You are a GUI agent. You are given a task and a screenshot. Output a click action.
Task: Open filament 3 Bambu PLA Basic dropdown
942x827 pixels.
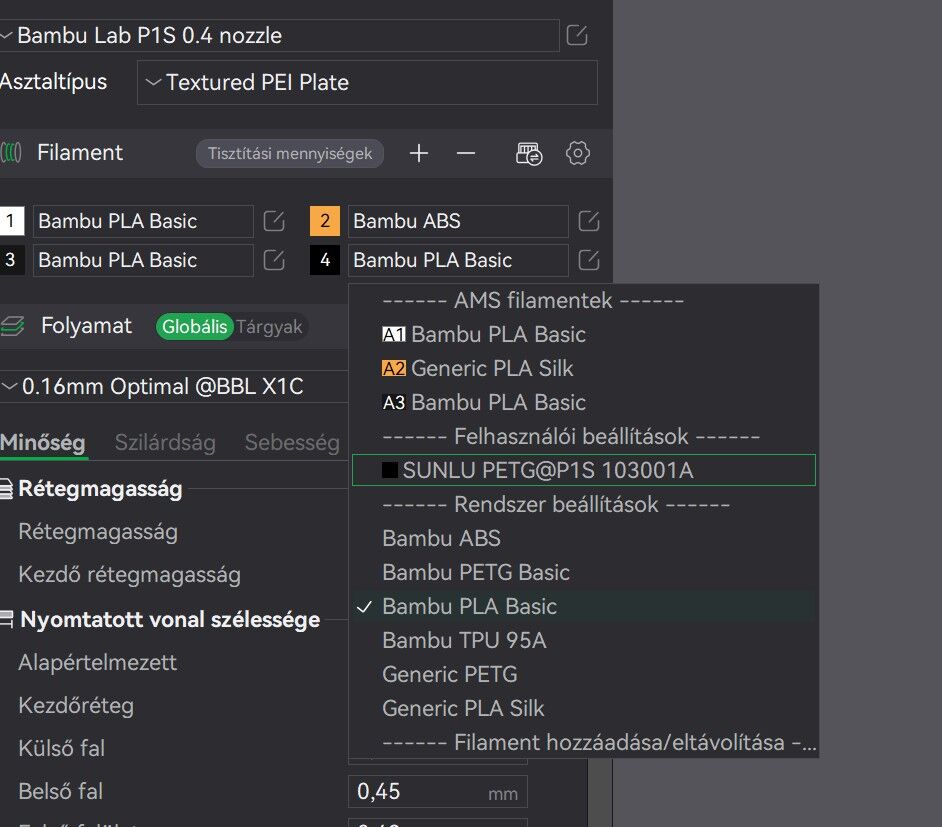tap(143, 260)
